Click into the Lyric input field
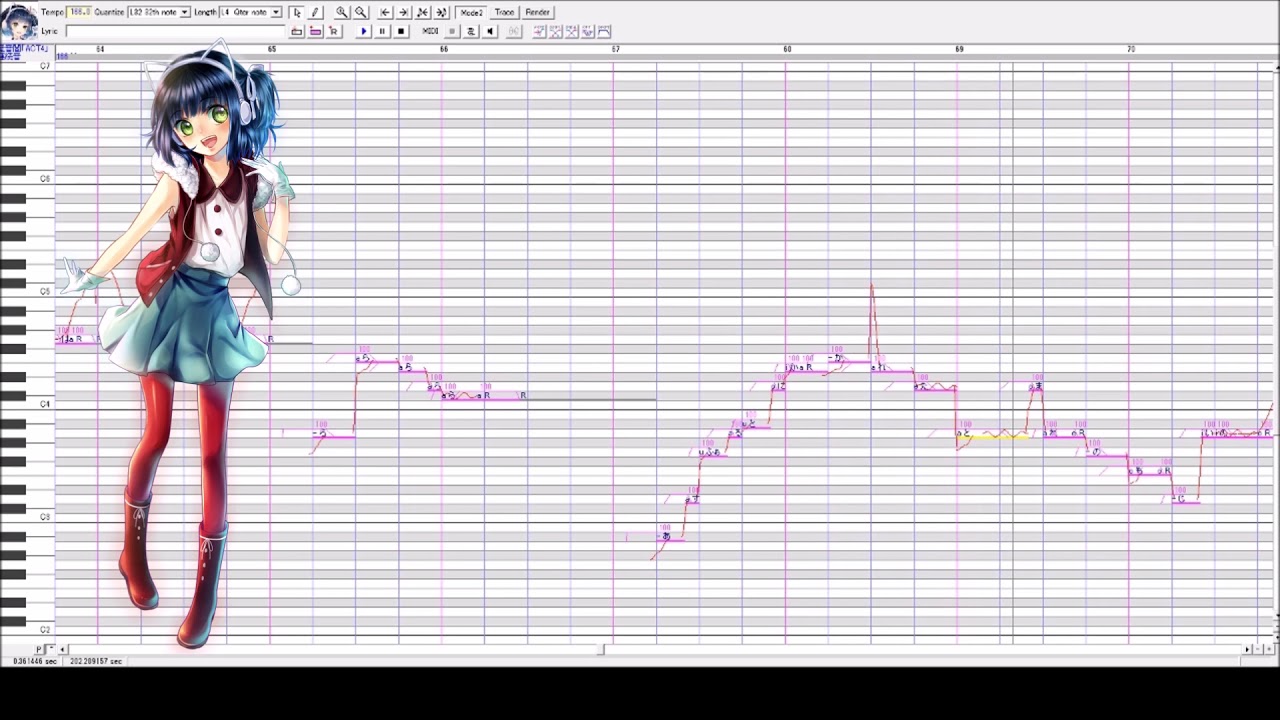 coord(175,31)
